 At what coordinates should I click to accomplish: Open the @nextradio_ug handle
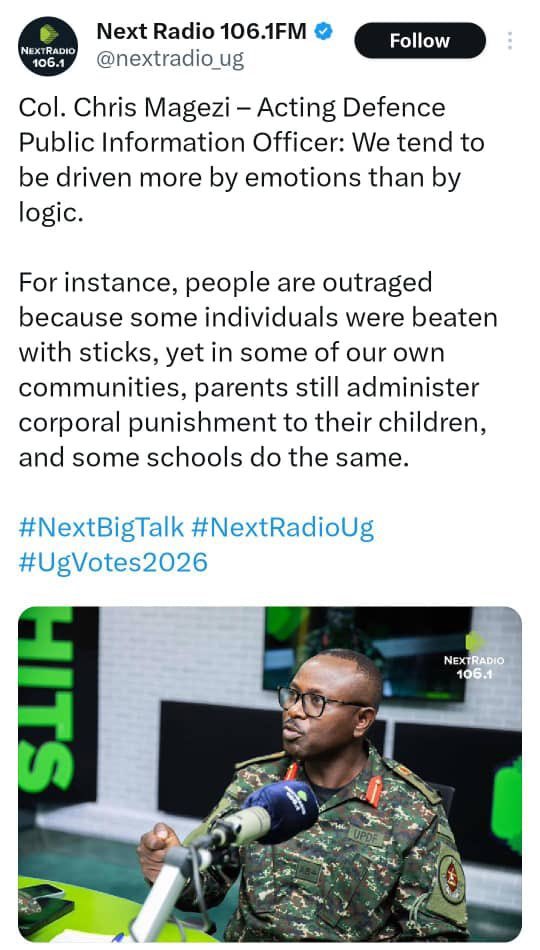tap(170, 59)
